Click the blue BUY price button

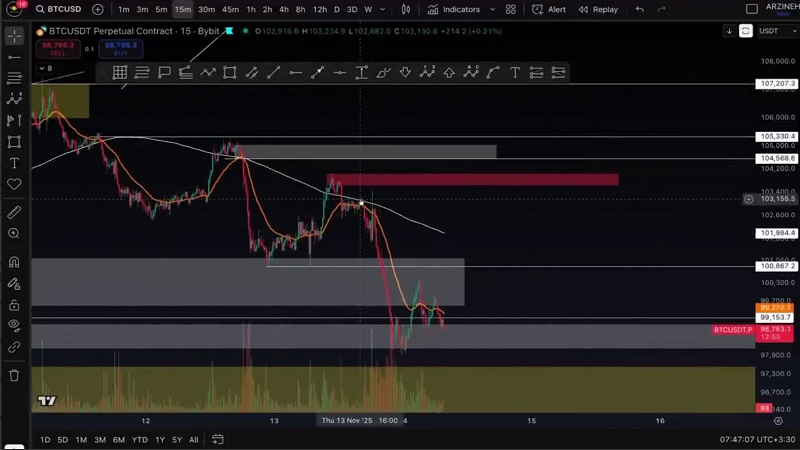pyautogui.click(x=120, y=48)
